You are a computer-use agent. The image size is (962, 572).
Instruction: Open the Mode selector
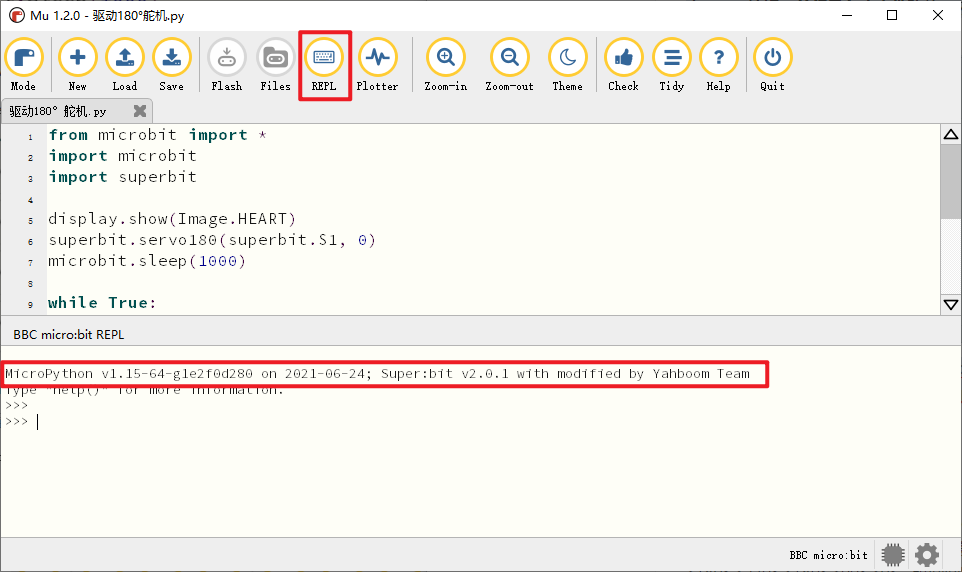tap(23, 65)
